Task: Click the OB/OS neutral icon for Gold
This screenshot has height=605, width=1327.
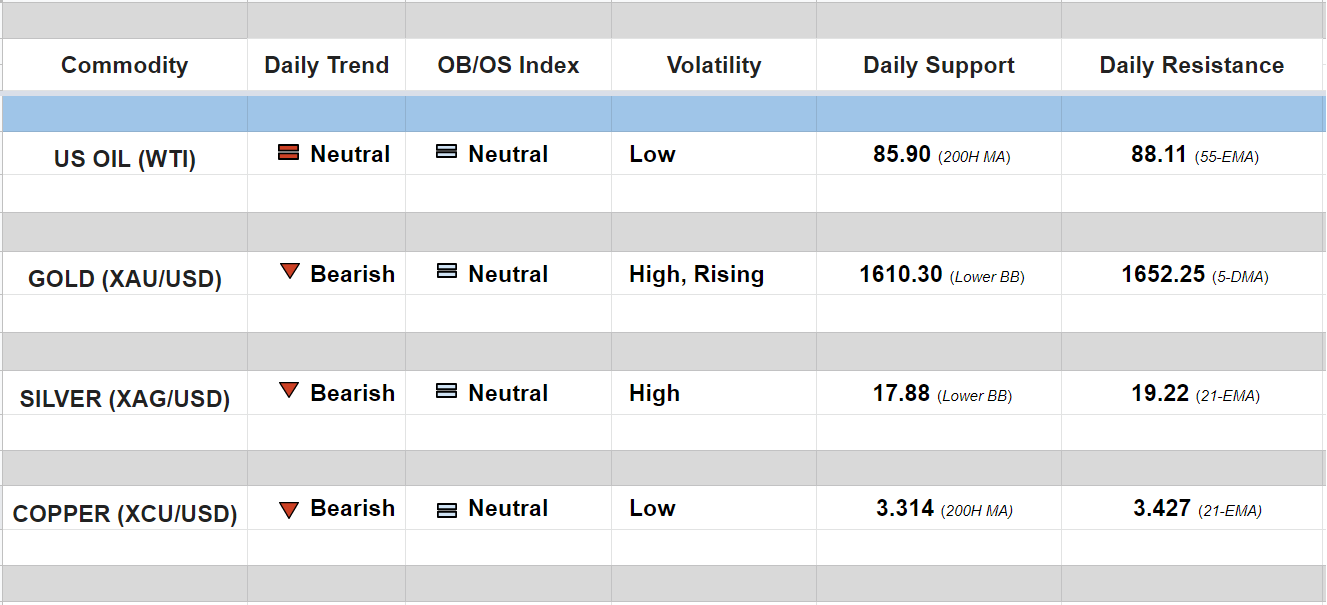Action: [447, 271]
